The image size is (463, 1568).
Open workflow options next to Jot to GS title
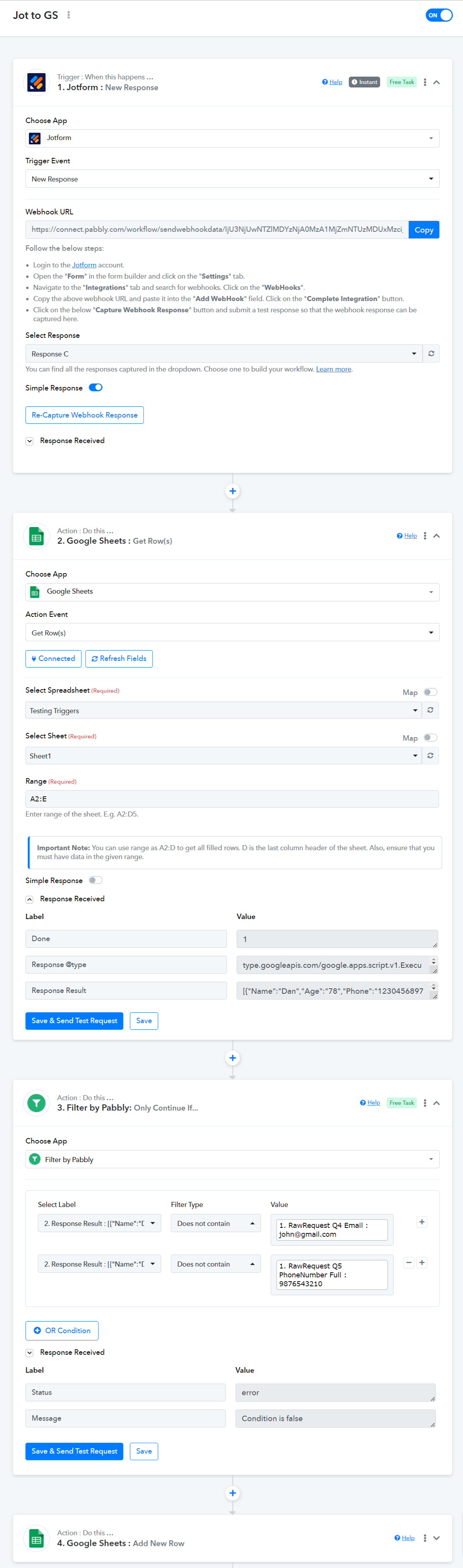click(68, 15)
